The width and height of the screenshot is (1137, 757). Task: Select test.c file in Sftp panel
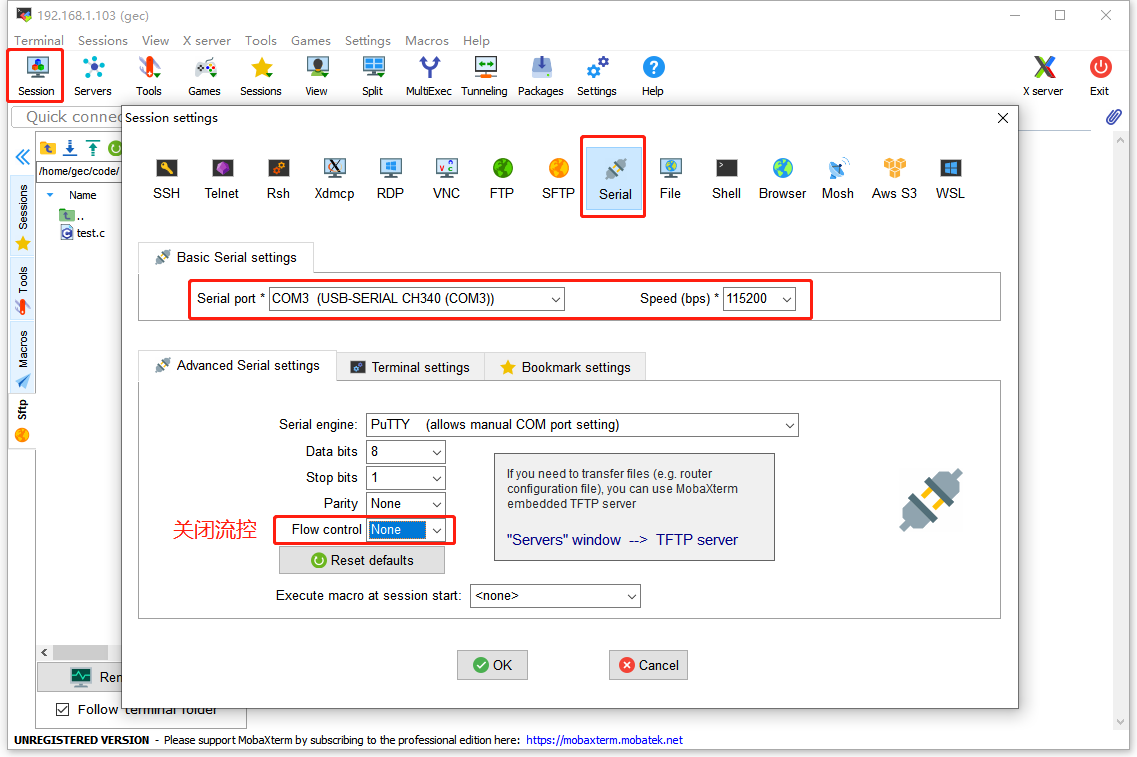(x=83, y=233)
